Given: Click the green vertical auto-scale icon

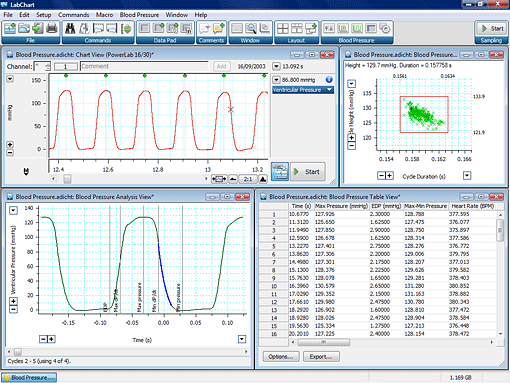Looking at the screenshot, I should pyautogui.click(x=126, y=28).
